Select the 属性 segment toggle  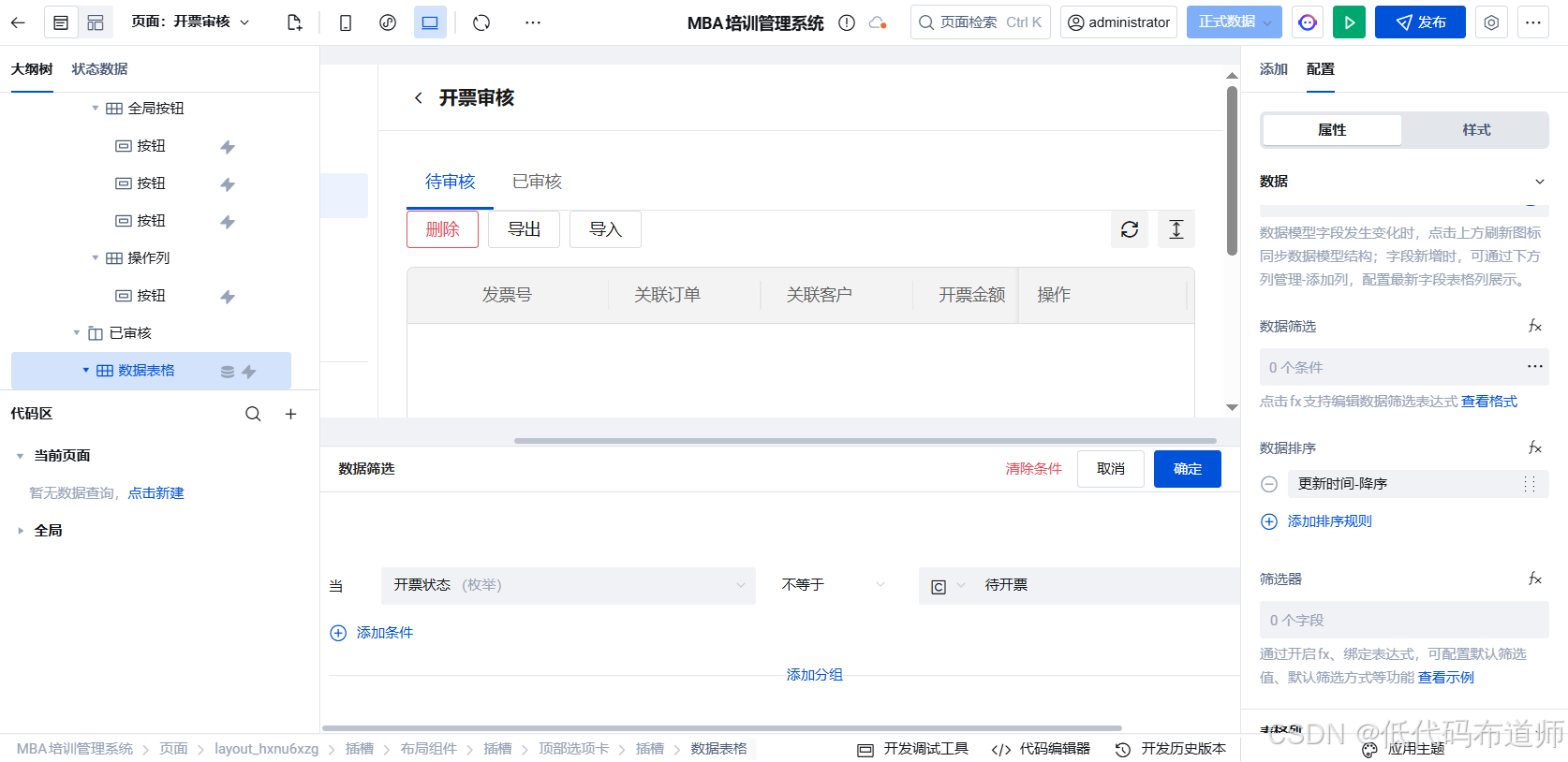coord(1332,130)
